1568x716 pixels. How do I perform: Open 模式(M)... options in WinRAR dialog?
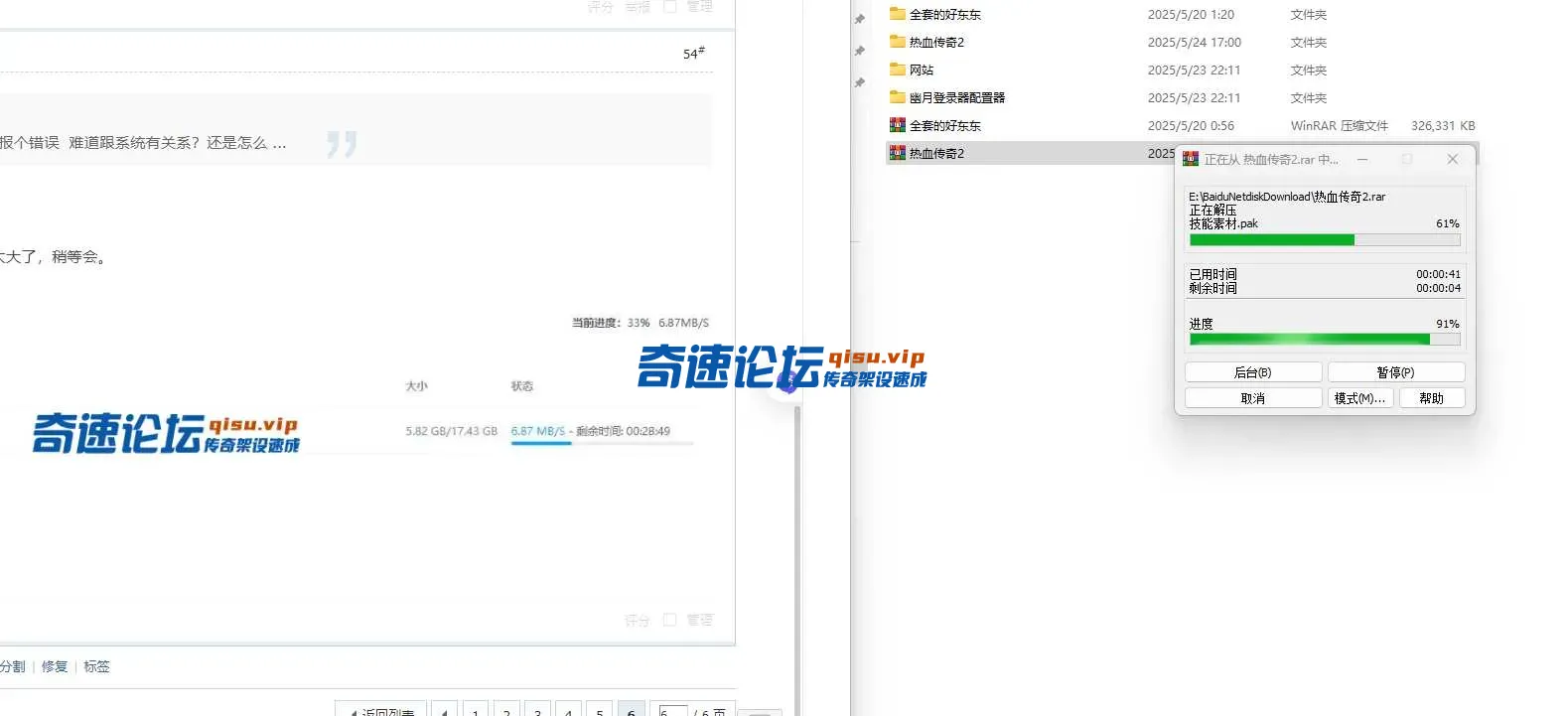[1360, 398]
